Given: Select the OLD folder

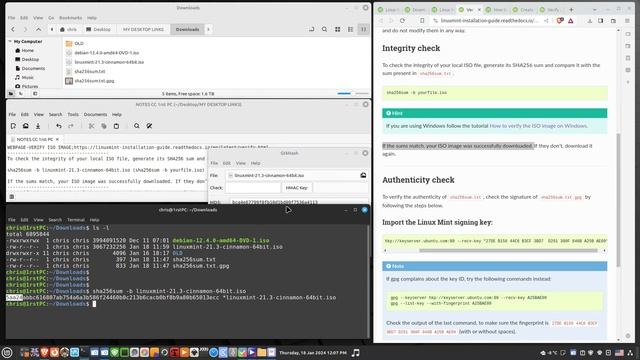Looking at the screenshot, I should (x=75, y=43).
